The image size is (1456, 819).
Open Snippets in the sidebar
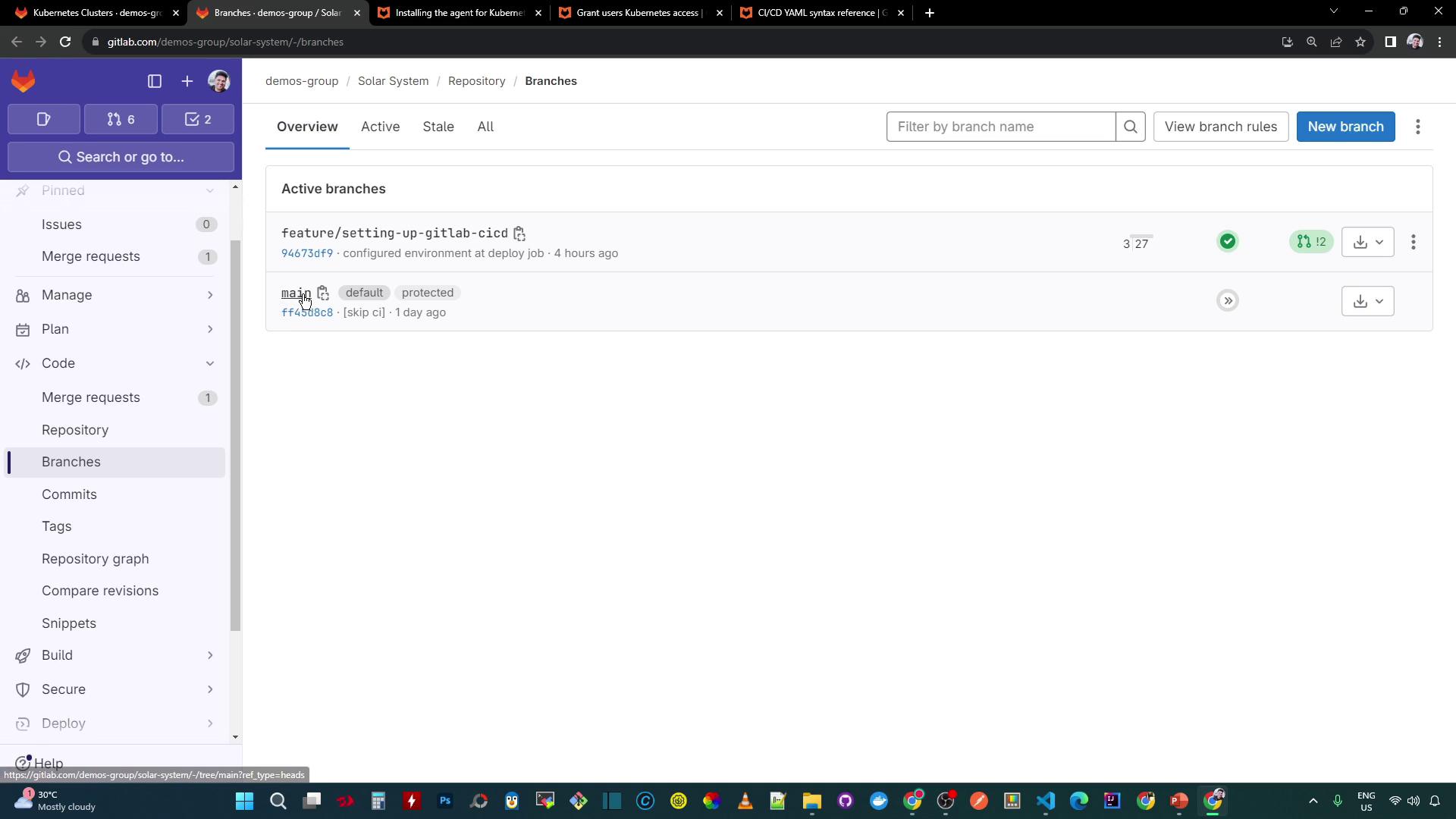(x=116, y=623)
